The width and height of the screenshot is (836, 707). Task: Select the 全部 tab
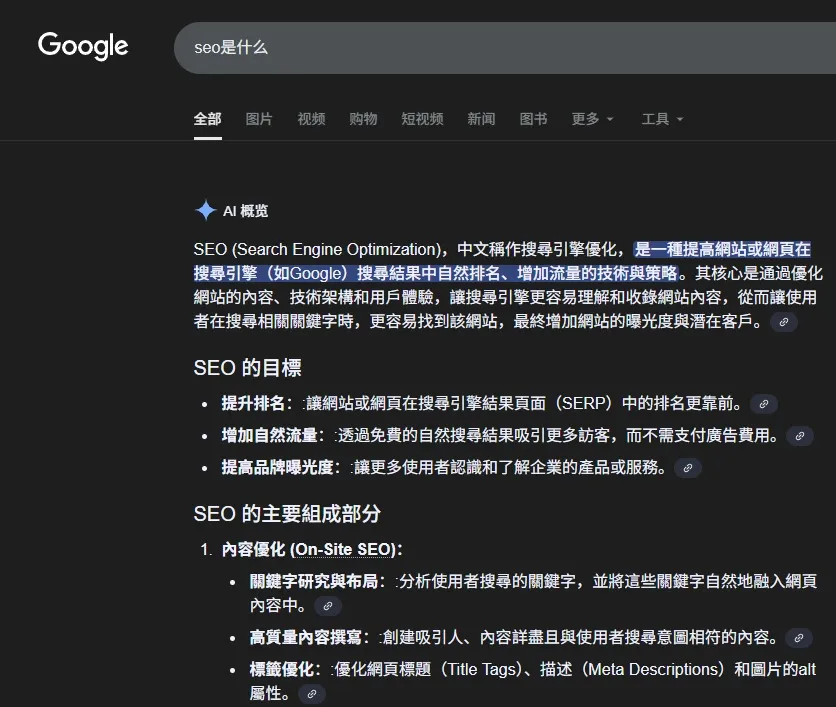pyautogui.click(x=207, y=119)
